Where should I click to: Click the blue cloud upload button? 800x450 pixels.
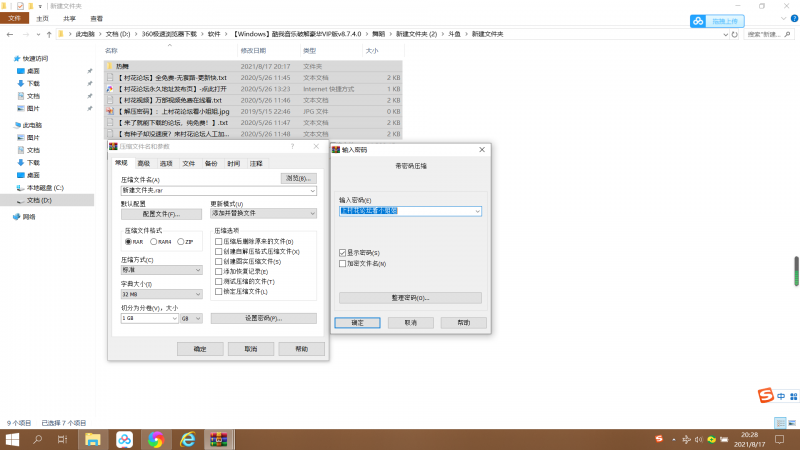[x=716, y=20]
